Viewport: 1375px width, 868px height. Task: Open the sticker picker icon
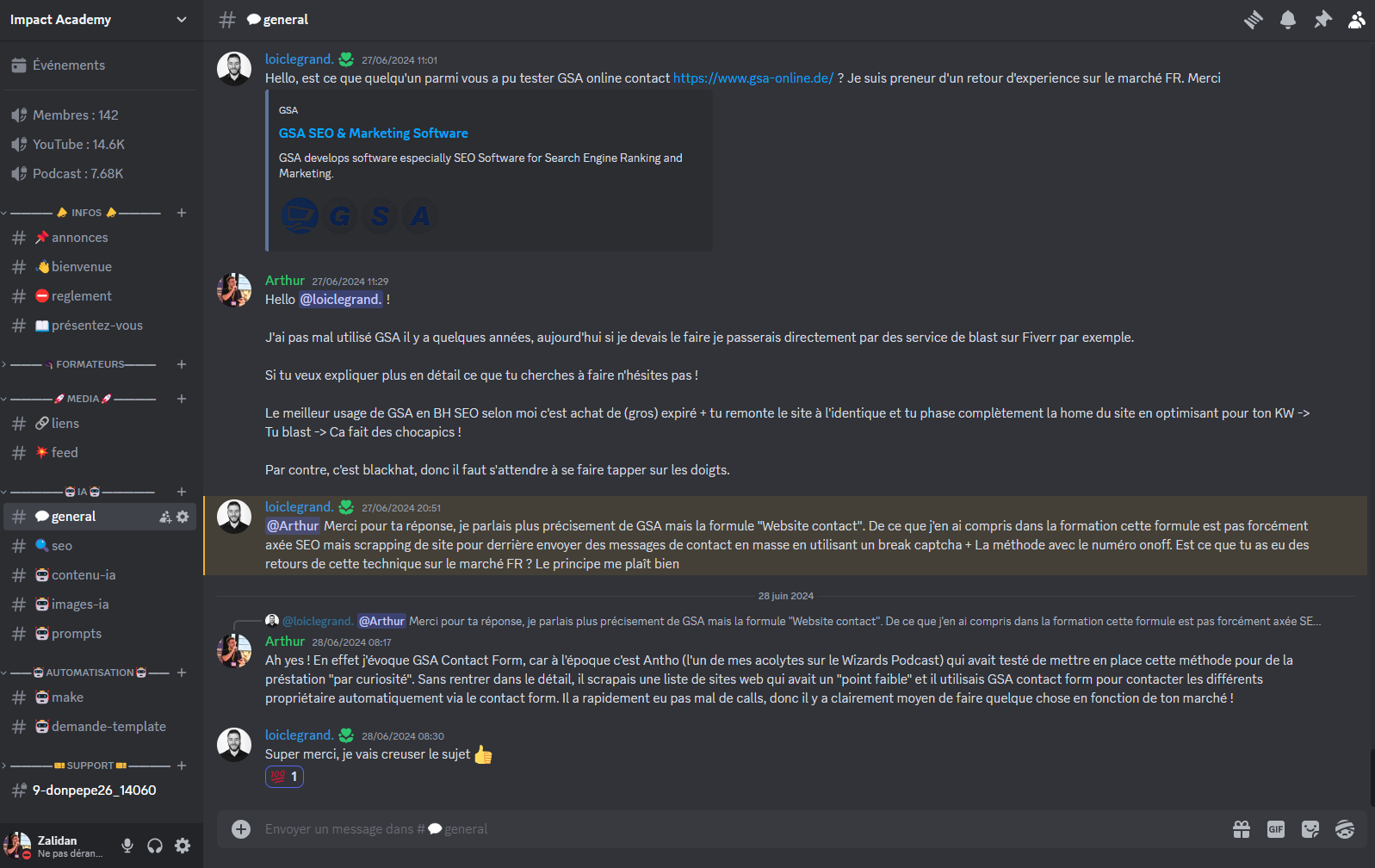coord(1310,829)
